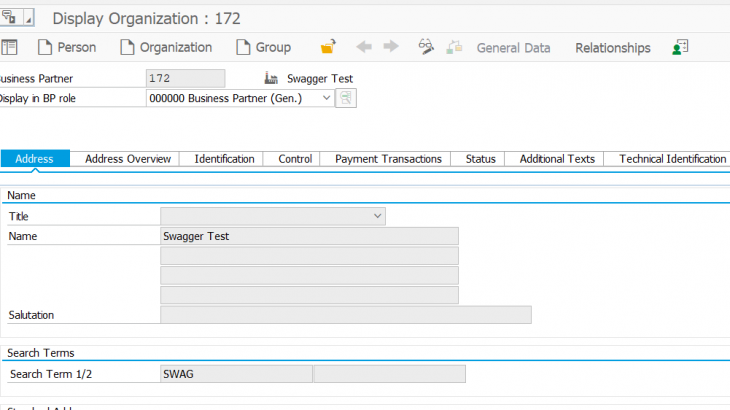Go to next partner with forward arrow
Image resolution: width=730 pixels, height=410 pixels.
(x=391, y=47)
